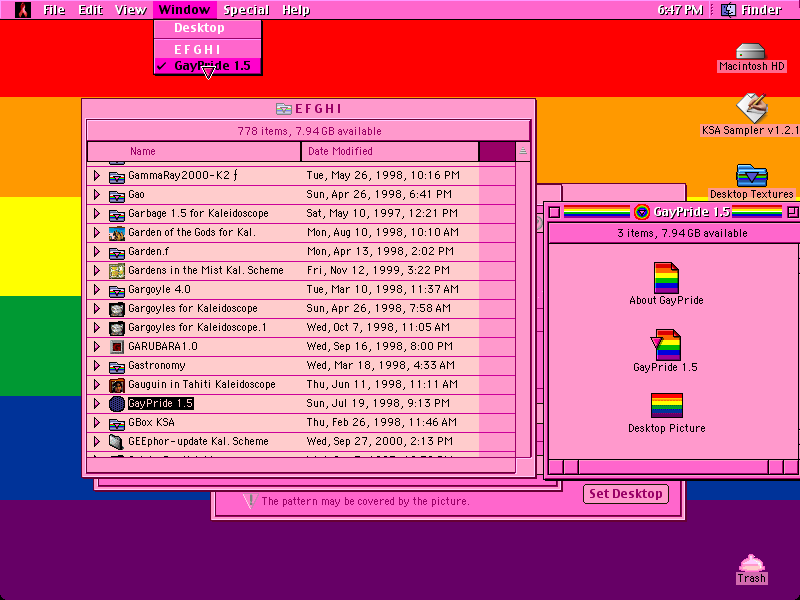Select the Gargoyles for Kaleidoscope.1 file name
This screenshot has width=800, height=600.
[x=197, y=328]
